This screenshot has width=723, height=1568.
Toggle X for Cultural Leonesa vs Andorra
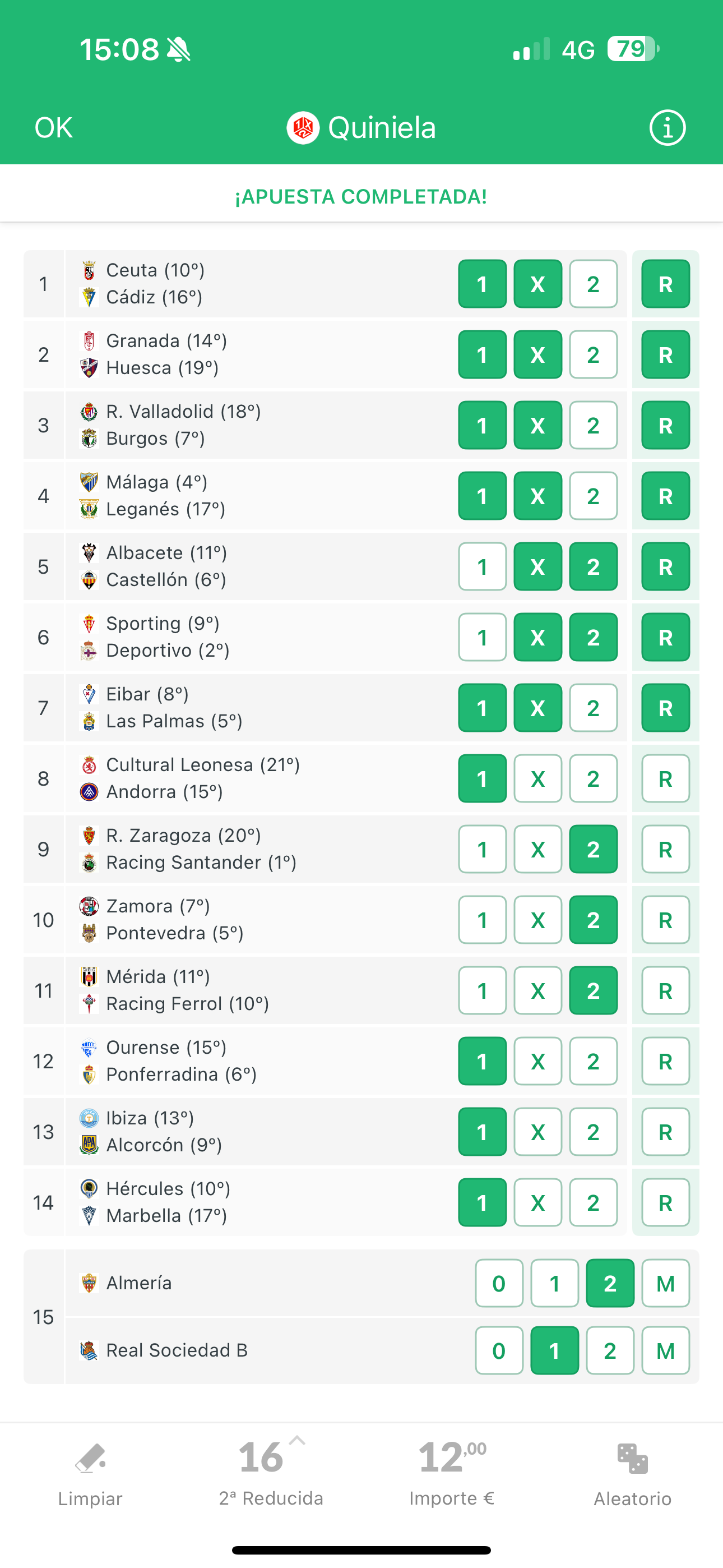537,778
